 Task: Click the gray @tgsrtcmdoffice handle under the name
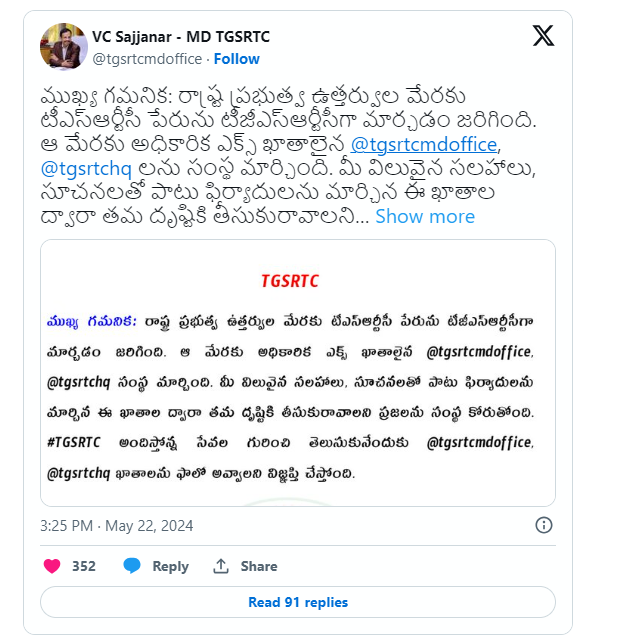pos(147,59)
